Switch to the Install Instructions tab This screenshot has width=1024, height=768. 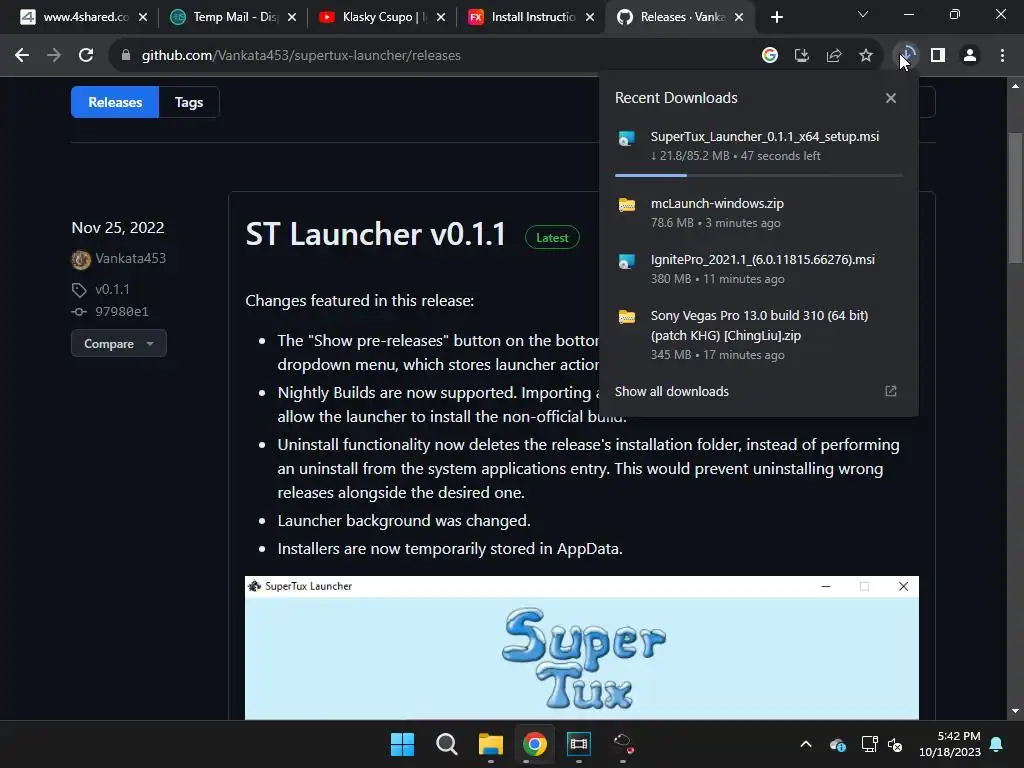(x=531, y=17)
